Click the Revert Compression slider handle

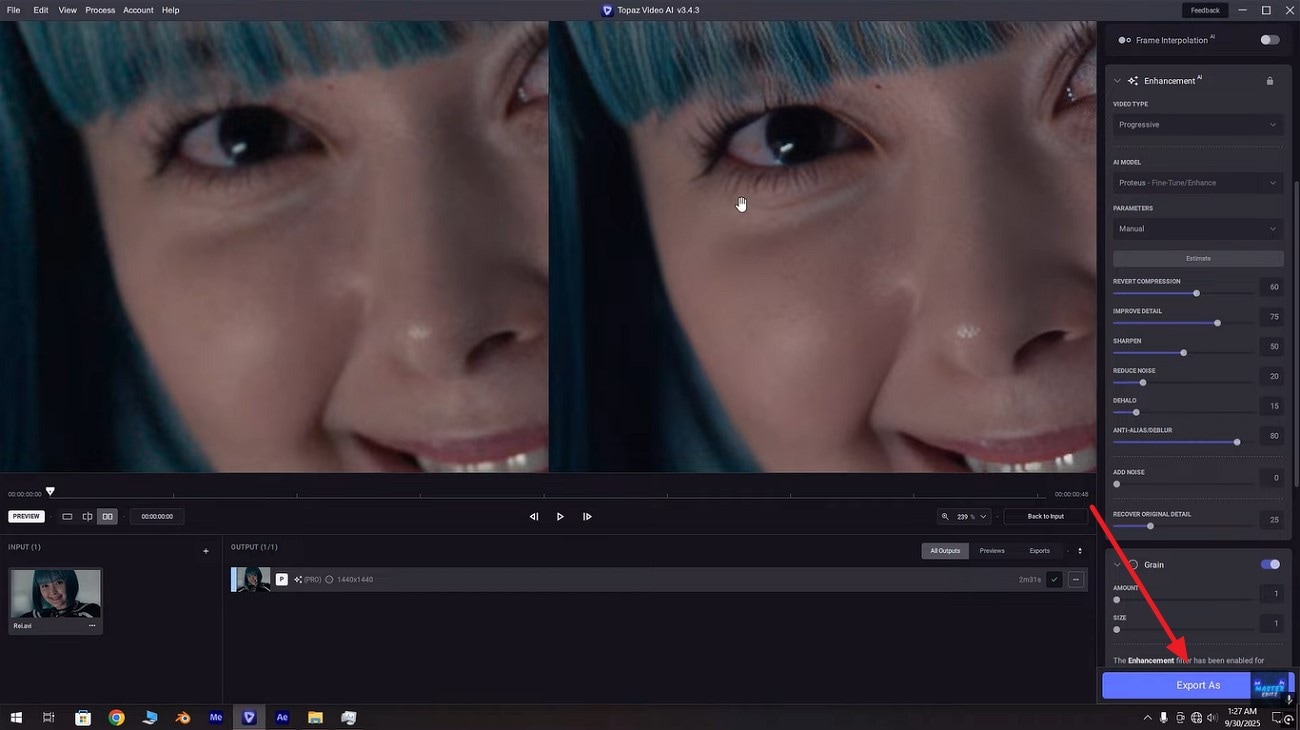1196,293
